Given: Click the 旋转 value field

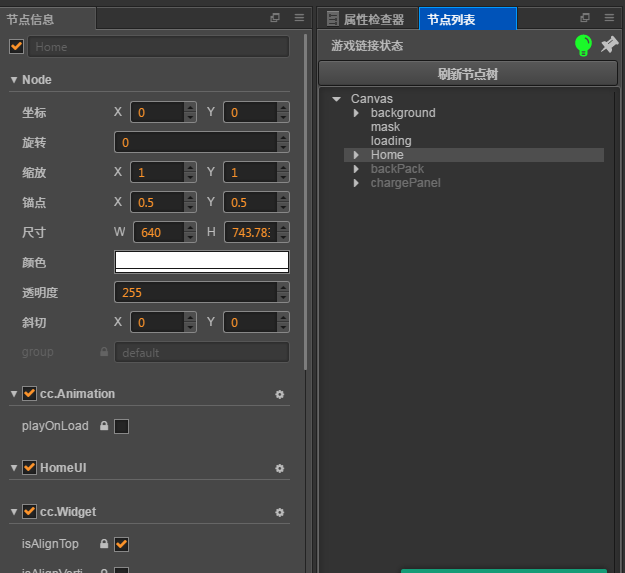Looking at the screenshot, I should [196, 142].
